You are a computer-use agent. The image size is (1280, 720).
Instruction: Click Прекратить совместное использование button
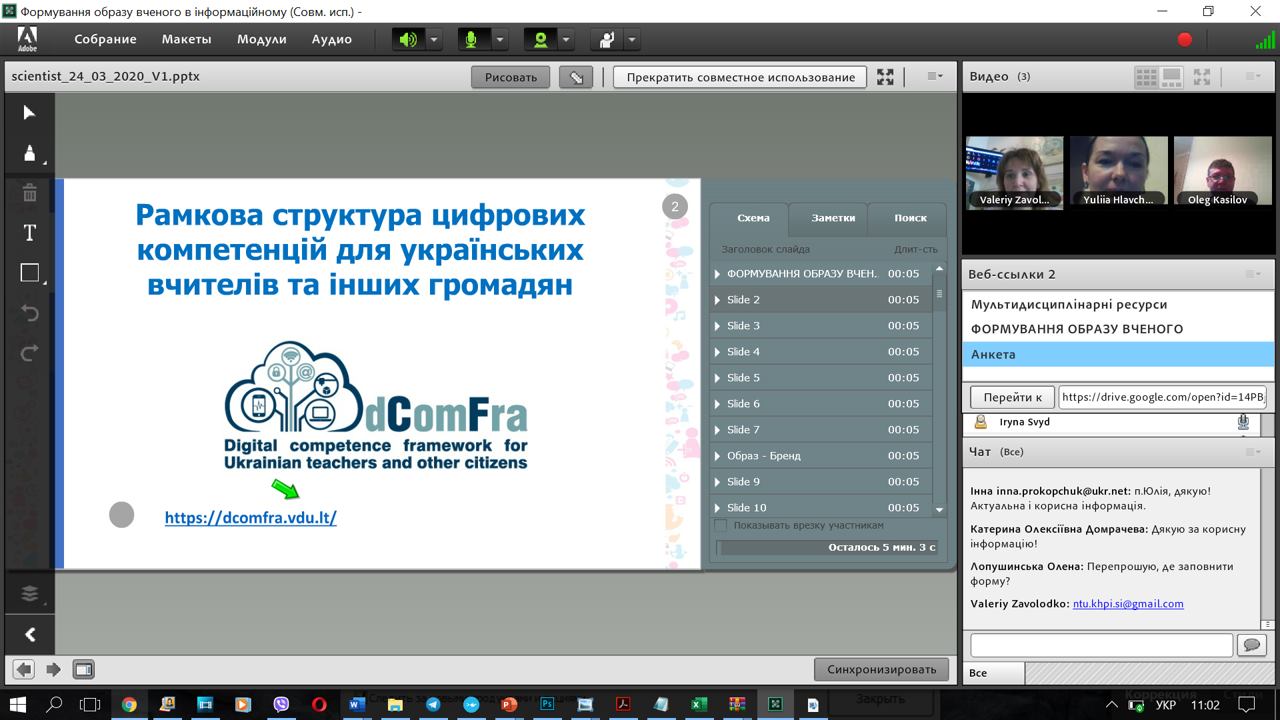point(741,77)
